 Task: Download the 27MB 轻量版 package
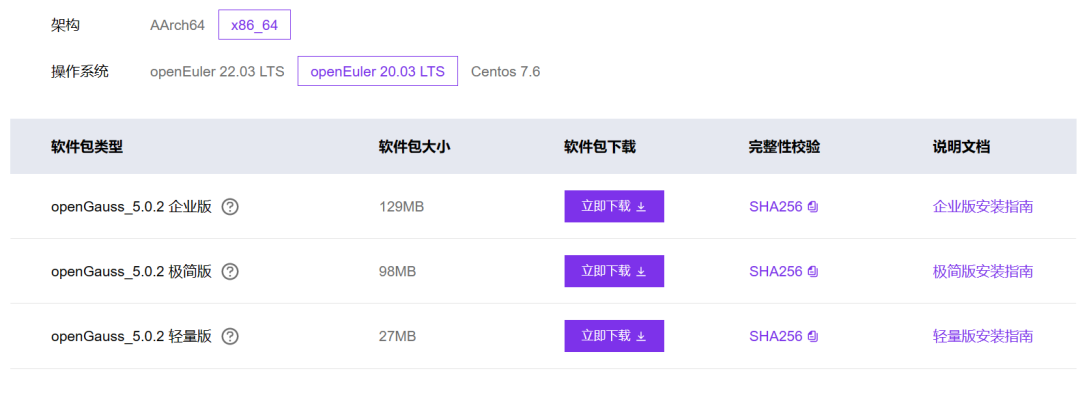click(x=614, y=336)
